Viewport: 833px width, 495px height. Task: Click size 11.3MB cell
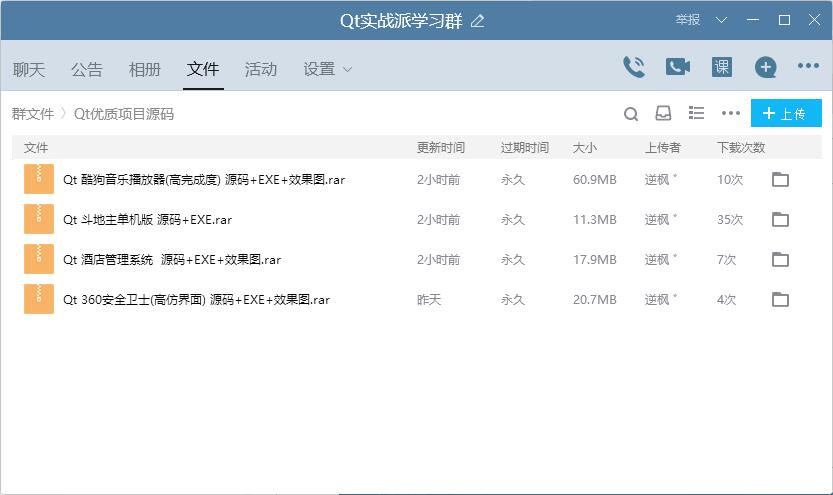coord(594,219)
